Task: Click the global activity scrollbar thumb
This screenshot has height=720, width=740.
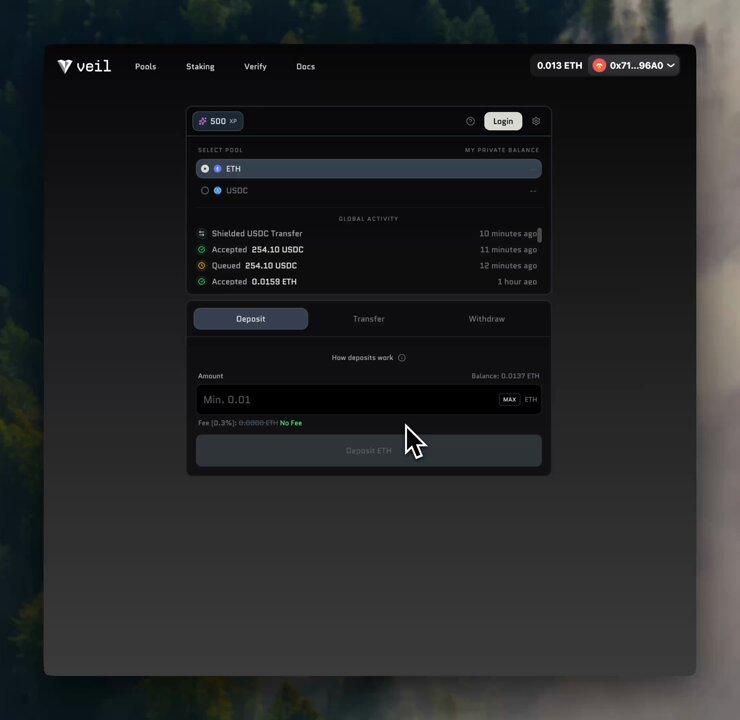Action: point(539,235)
